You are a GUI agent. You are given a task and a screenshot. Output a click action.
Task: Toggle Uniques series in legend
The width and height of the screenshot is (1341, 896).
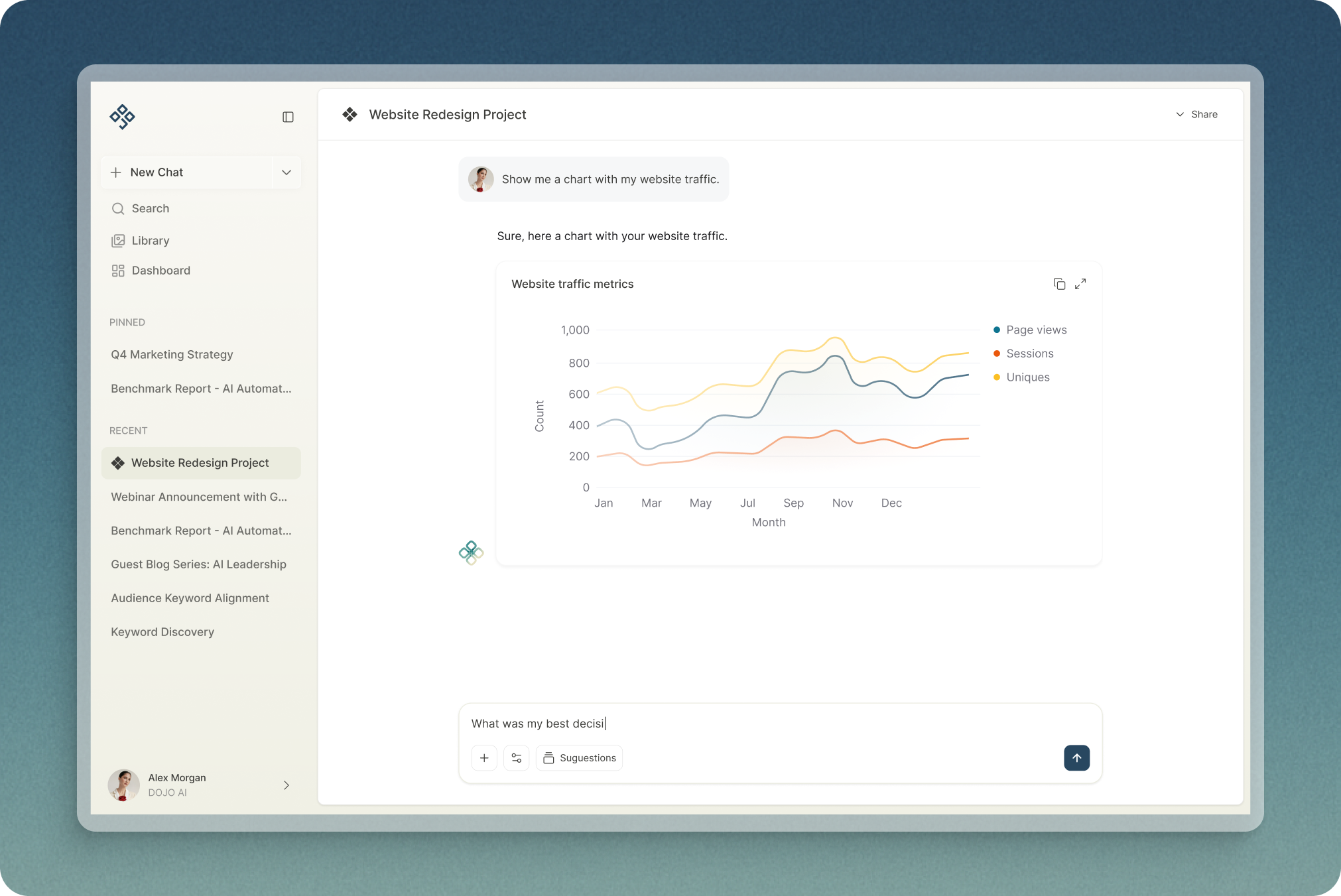coord(1027,377)
